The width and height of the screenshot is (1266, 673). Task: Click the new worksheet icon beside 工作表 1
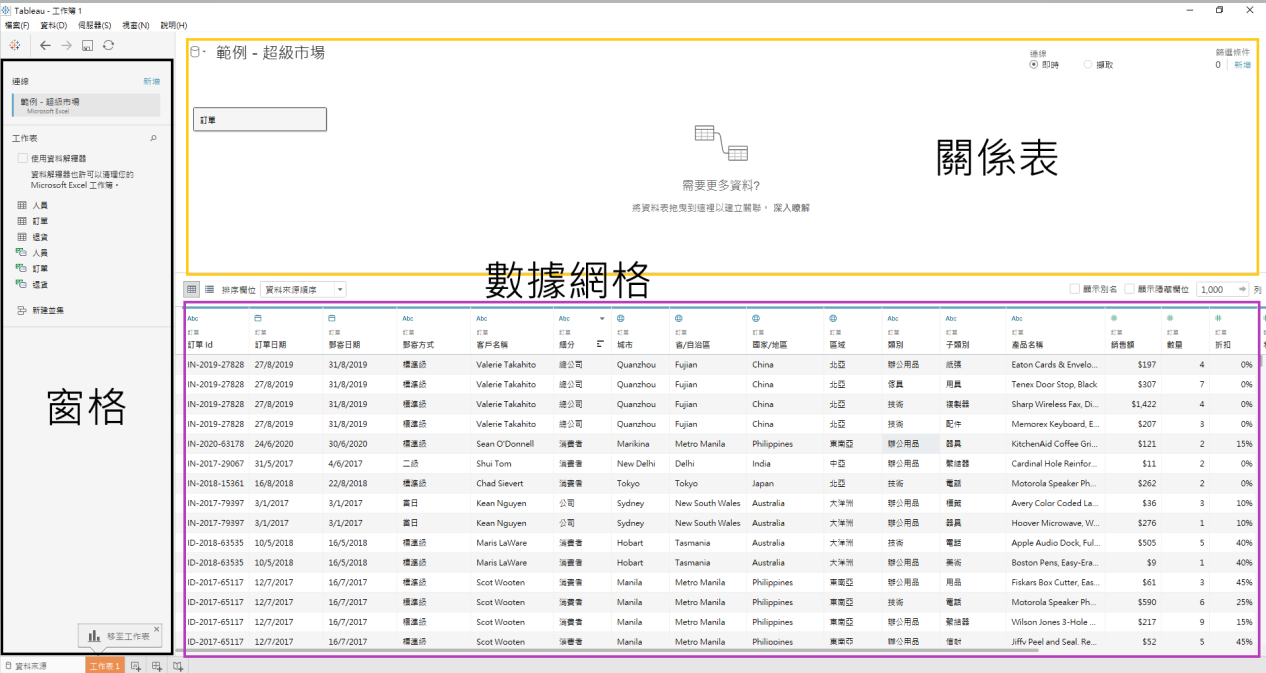[136, 665]
